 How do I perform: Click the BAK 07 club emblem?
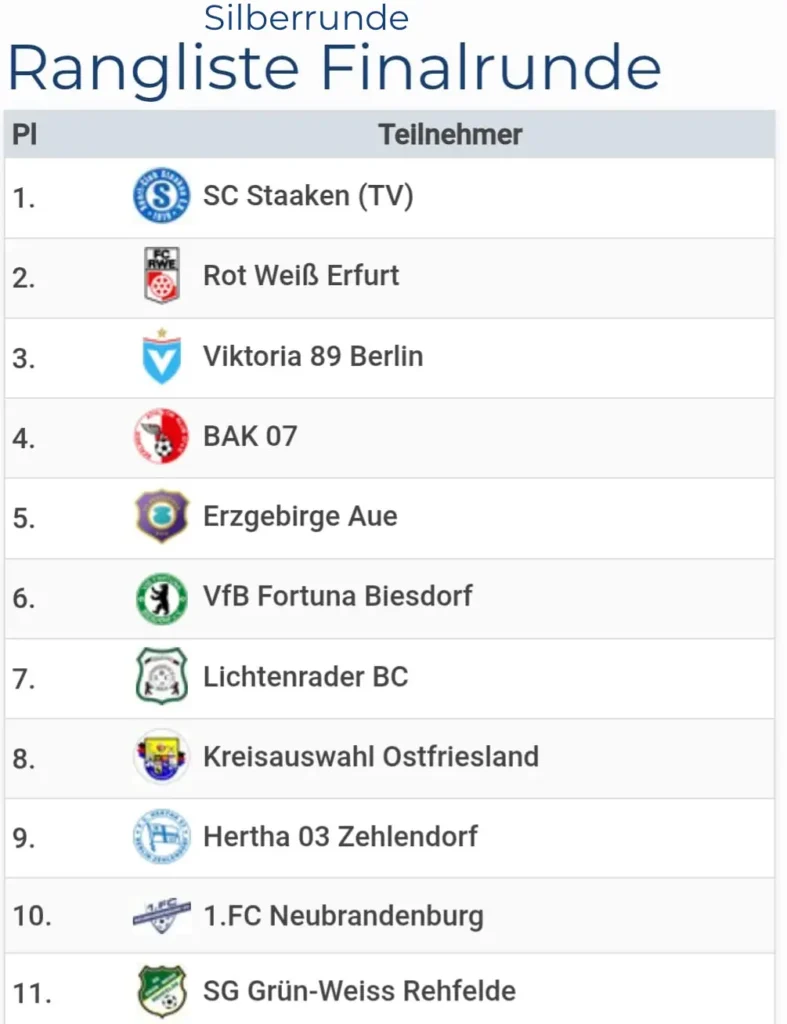click(161, 436)
